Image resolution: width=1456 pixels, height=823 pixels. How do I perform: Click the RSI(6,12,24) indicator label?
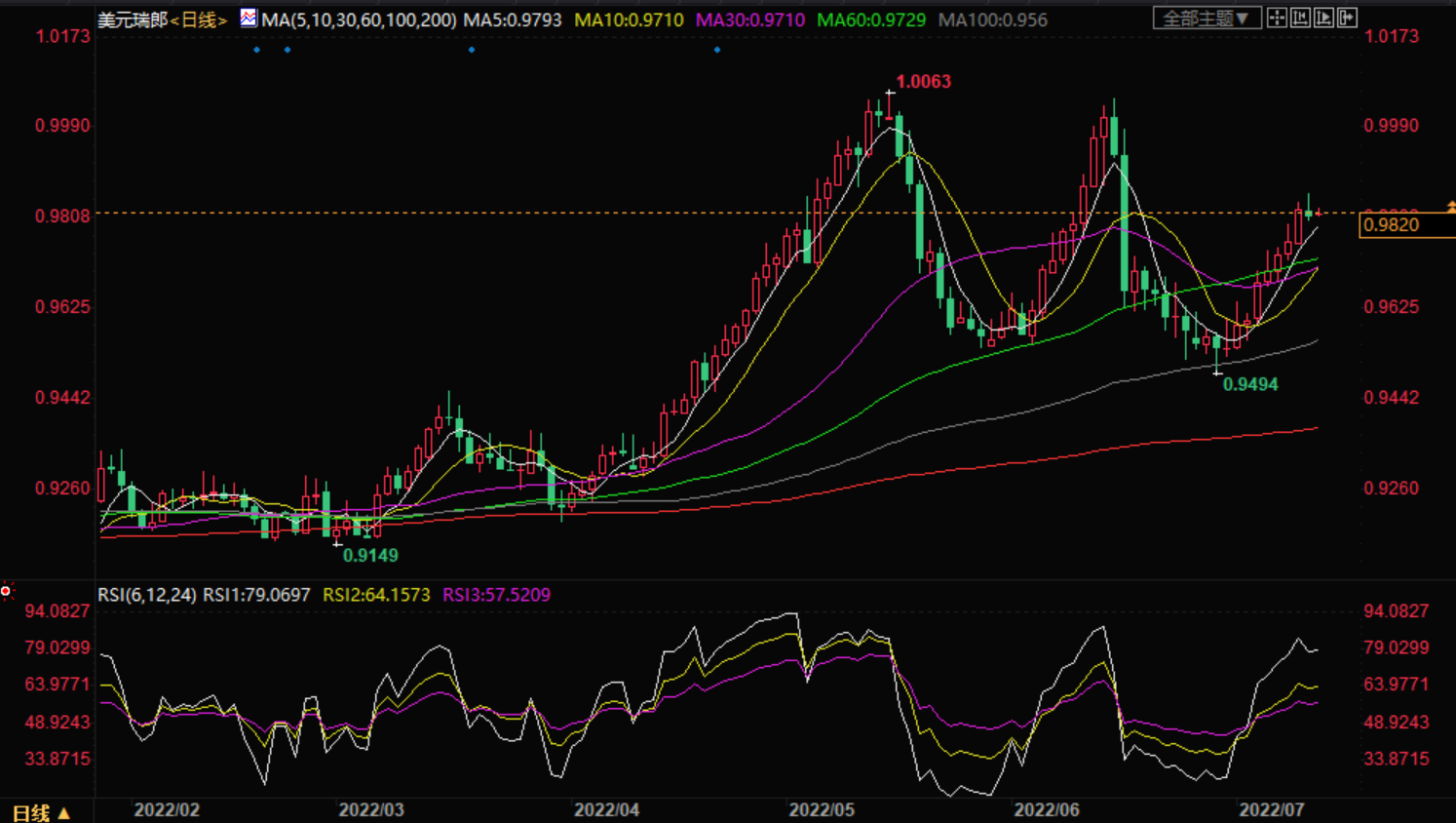tap(147, 595)
